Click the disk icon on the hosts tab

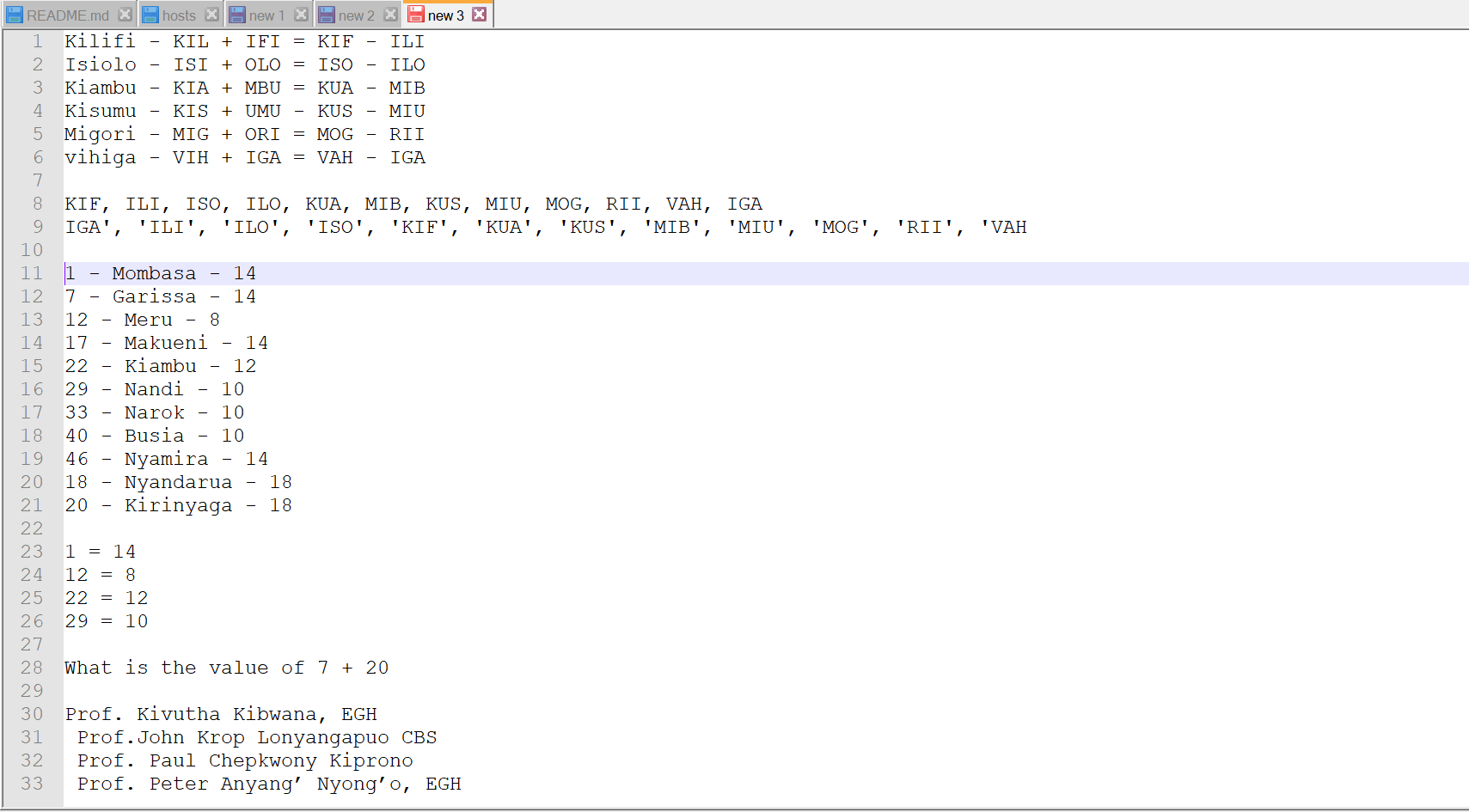click(x=150, y=15)
